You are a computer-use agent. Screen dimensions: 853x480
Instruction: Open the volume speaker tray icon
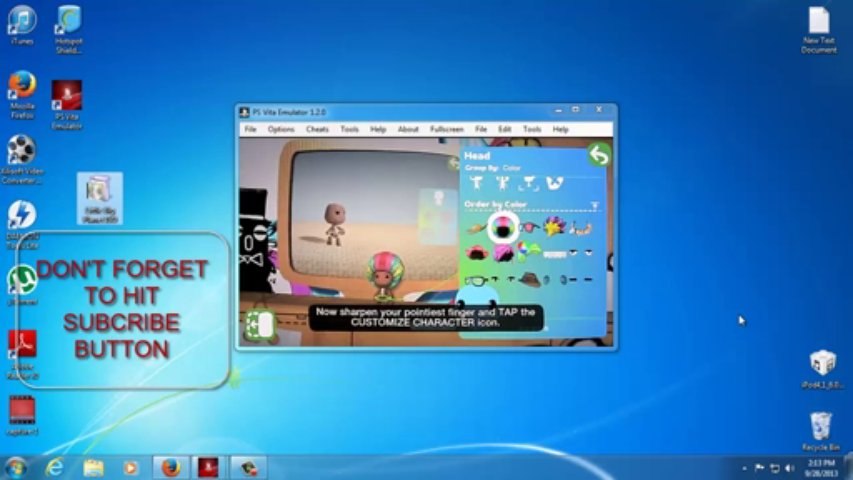pyautogui.click(x=790, y=468)
